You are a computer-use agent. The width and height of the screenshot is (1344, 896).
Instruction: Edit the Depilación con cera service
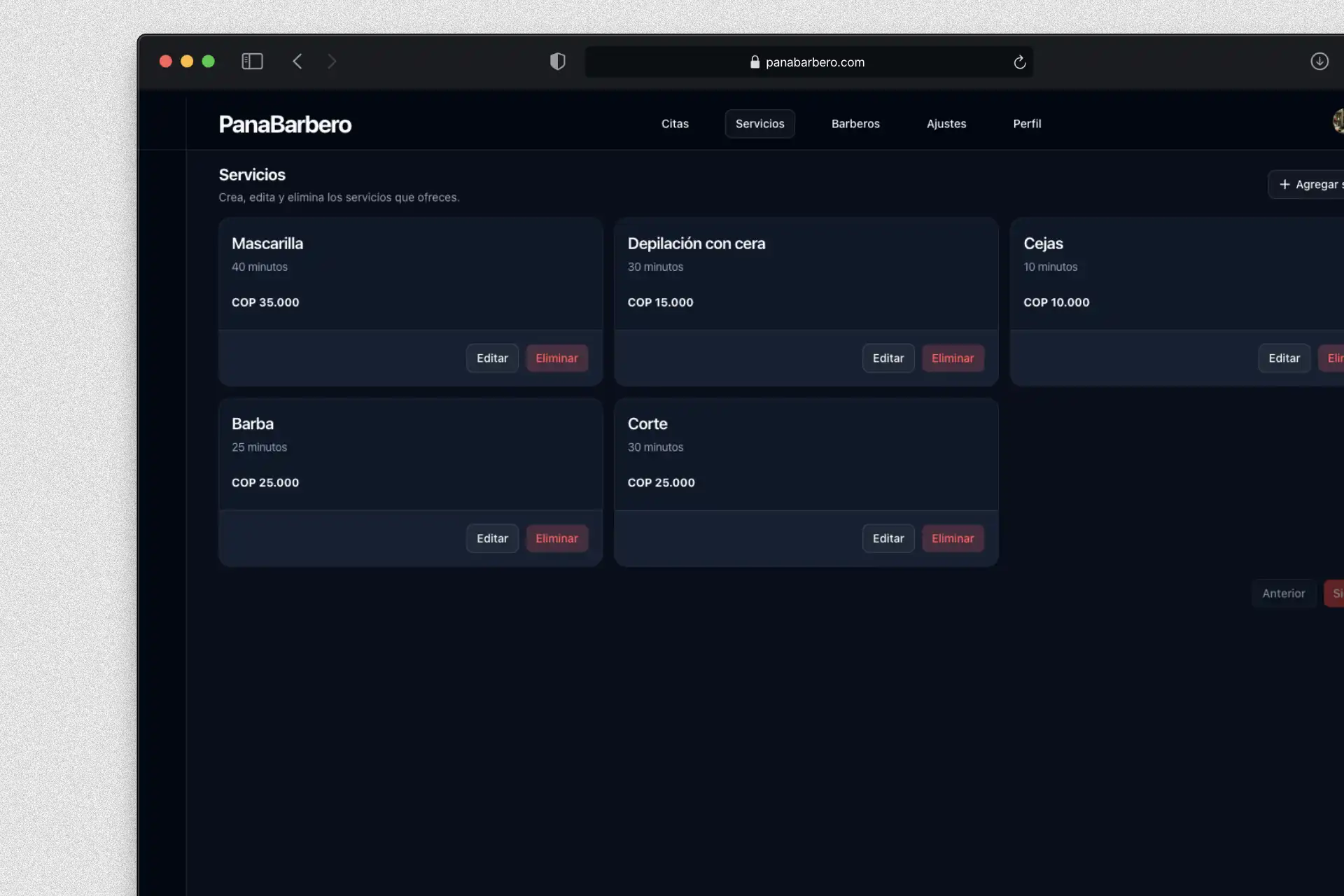tap(888, 358)
